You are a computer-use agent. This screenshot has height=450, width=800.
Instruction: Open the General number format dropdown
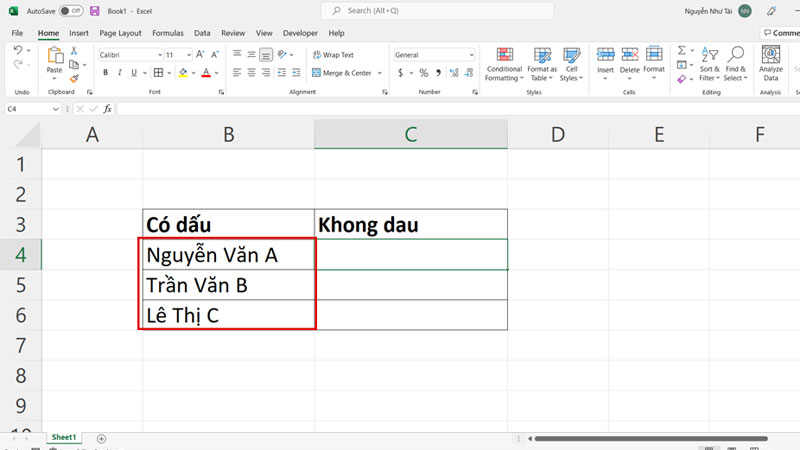(x=471, y=55)
